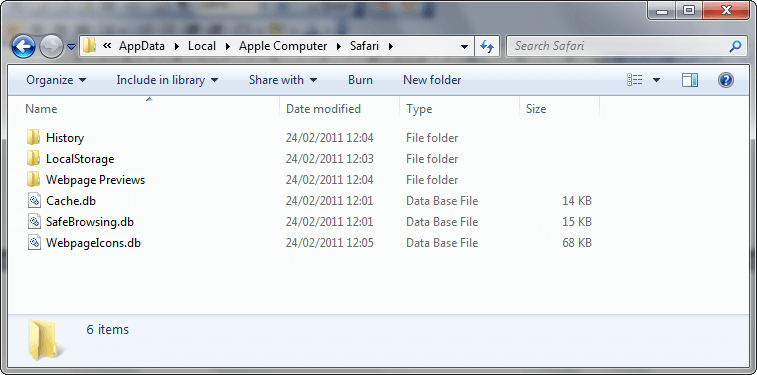The width and height of the screenshot is (757, 375).
Task: Refresh the Safari folder view
Action: [487, 46]
